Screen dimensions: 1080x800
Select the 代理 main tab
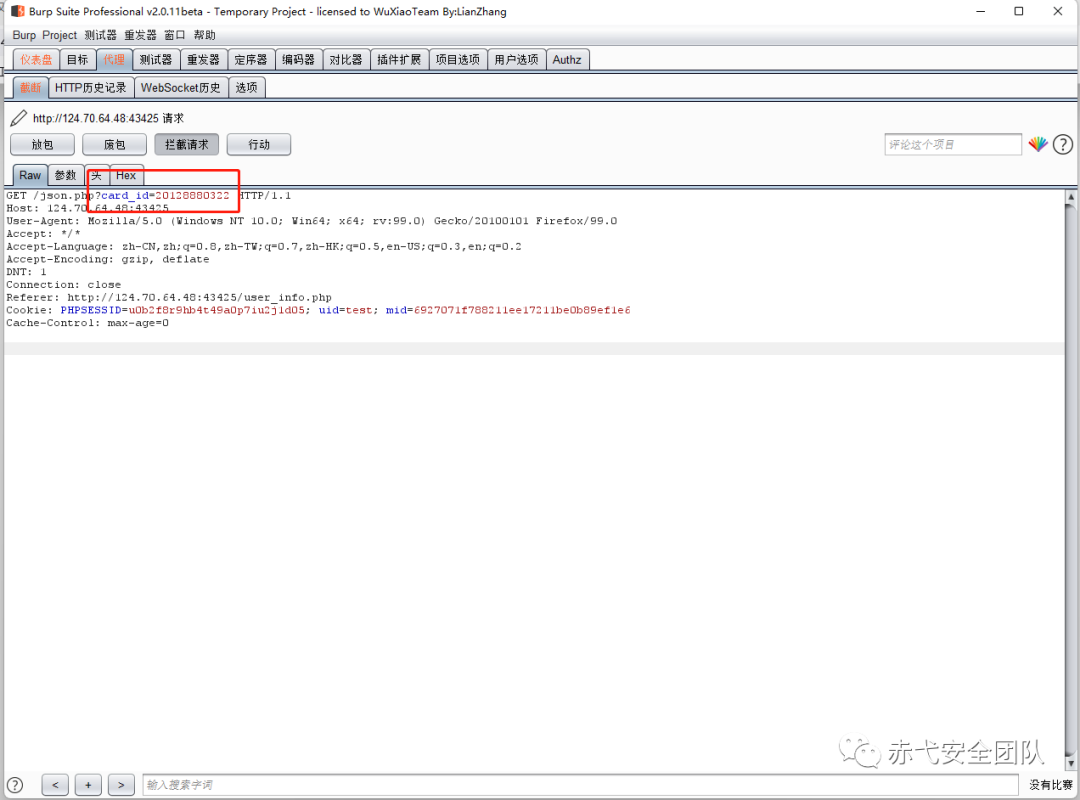click(114, 60)
